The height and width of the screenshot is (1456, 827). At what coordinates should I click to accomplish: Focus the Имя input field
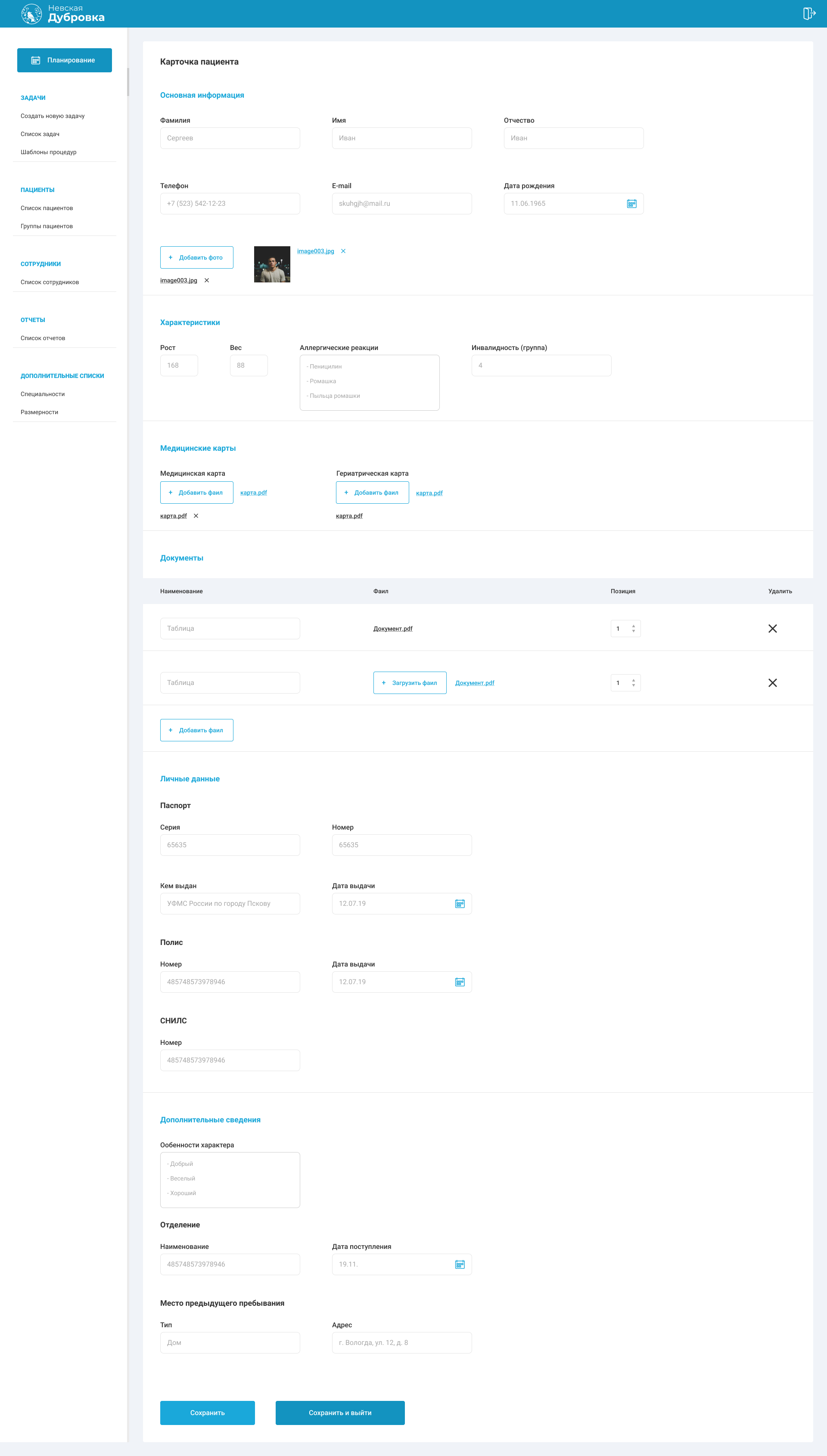point(401,138)
